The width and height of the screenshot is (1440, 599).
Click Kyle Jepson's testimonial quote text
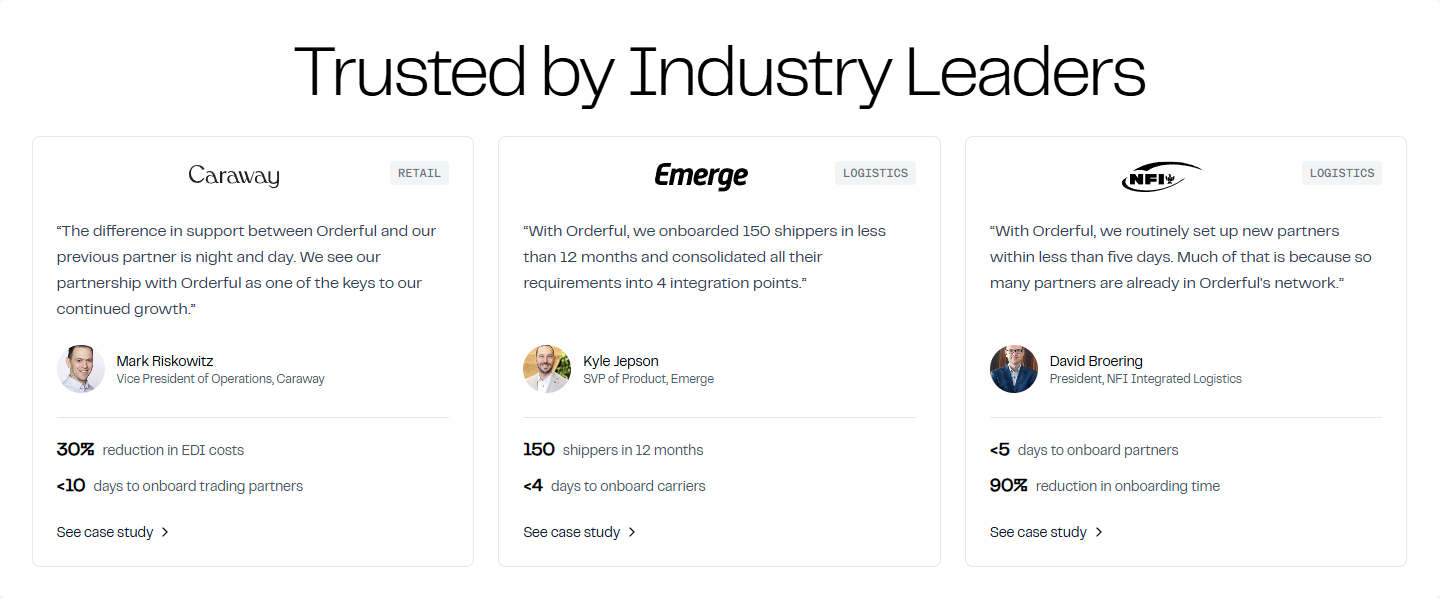click(703, 256)
